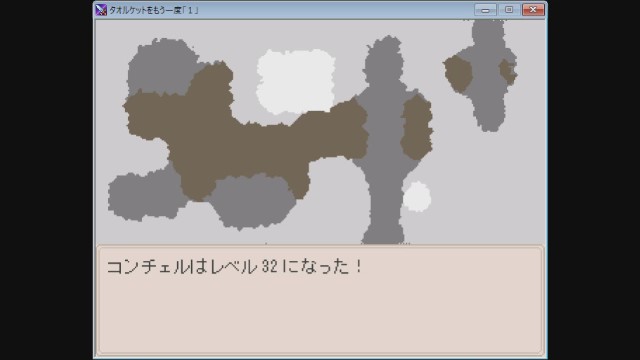Click the gray blob at the map's upper left
Screen dimensions: 640x360
(163, 67)
